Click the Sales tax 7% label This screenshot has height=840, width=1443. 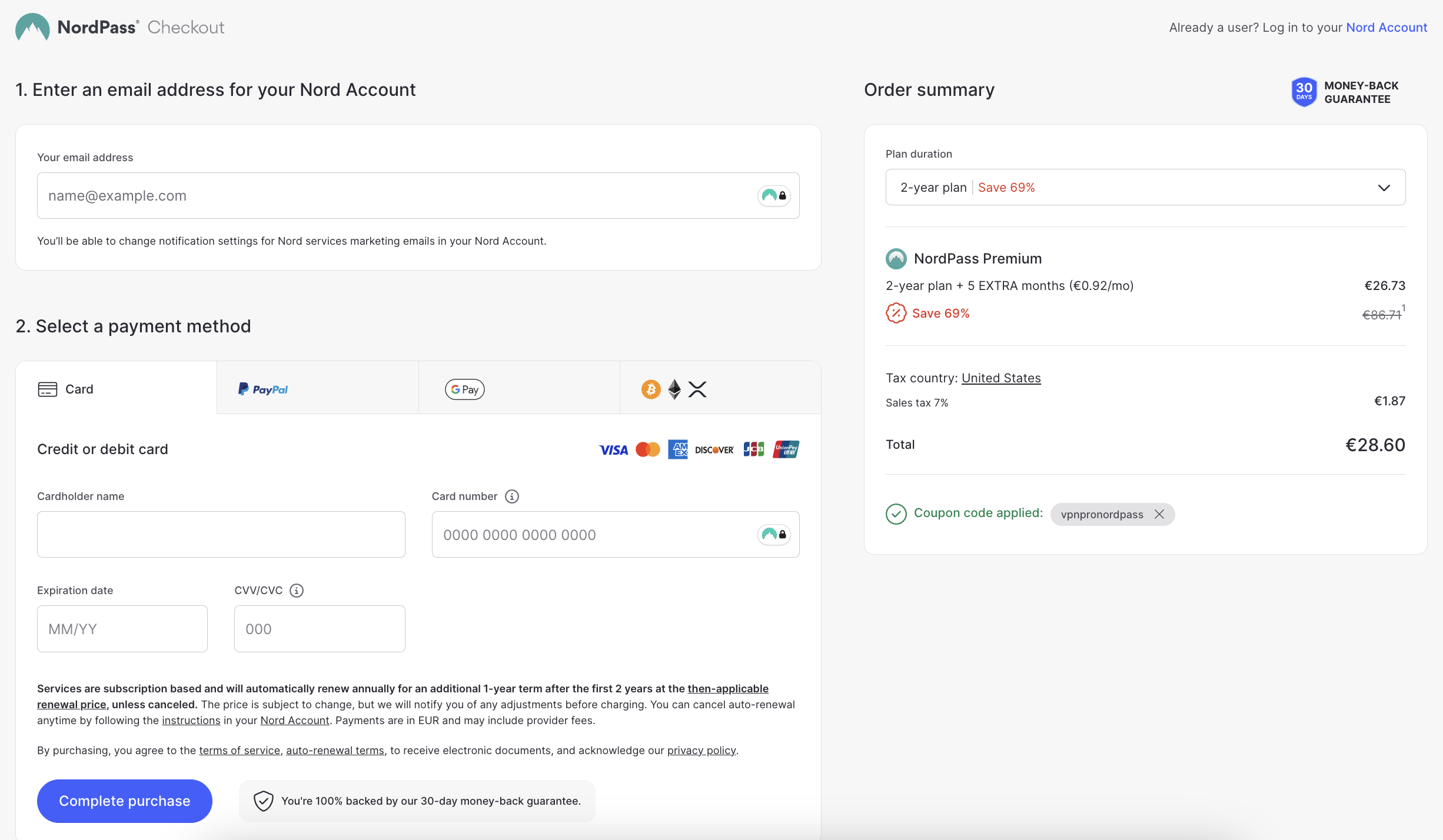coord(917,403)
